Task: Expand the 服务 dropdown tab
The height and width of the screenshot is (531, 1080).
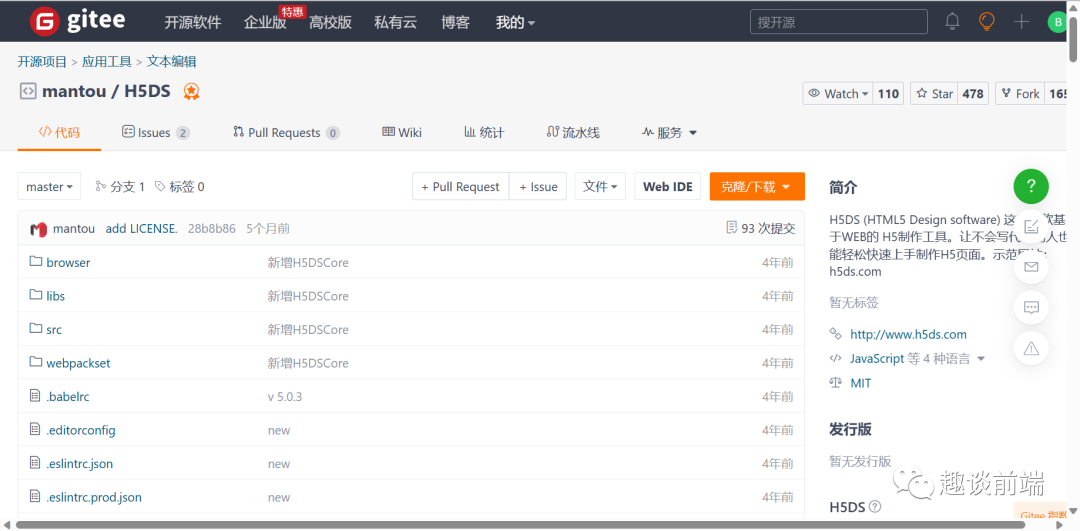Action: click(x=669, y=132)
